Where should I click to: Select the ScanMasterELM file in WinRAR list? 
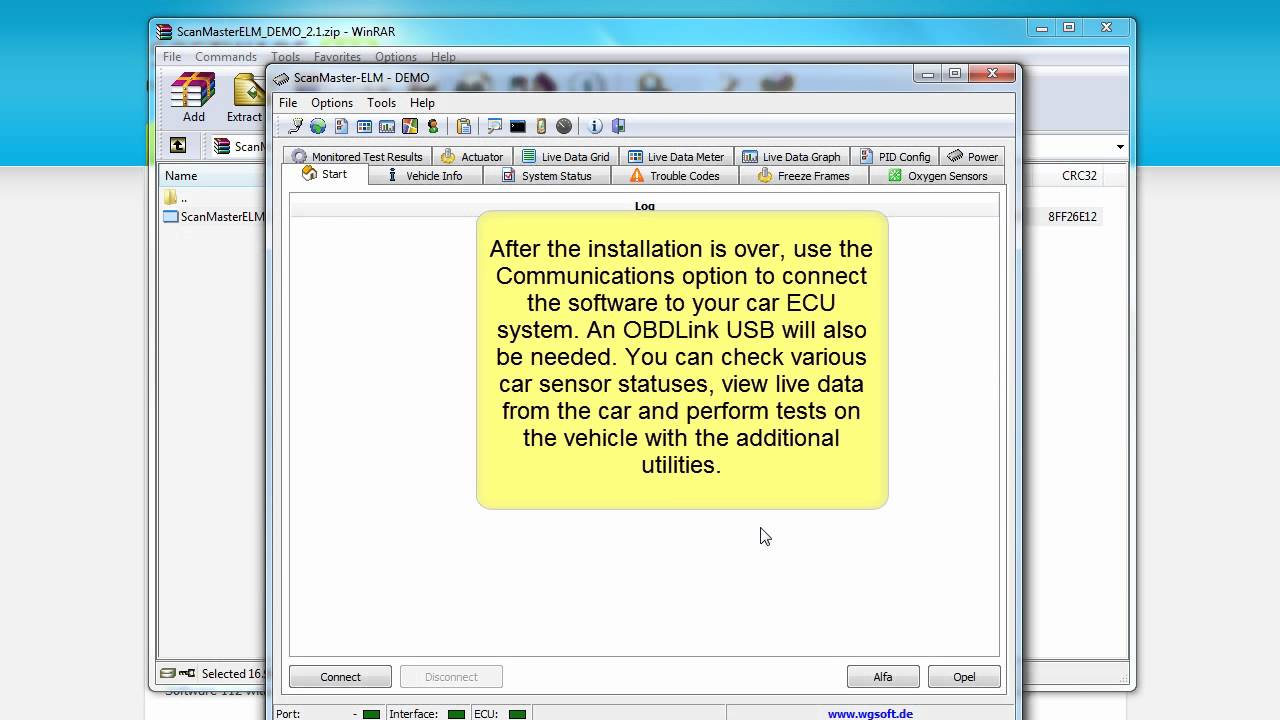(214, 217)
